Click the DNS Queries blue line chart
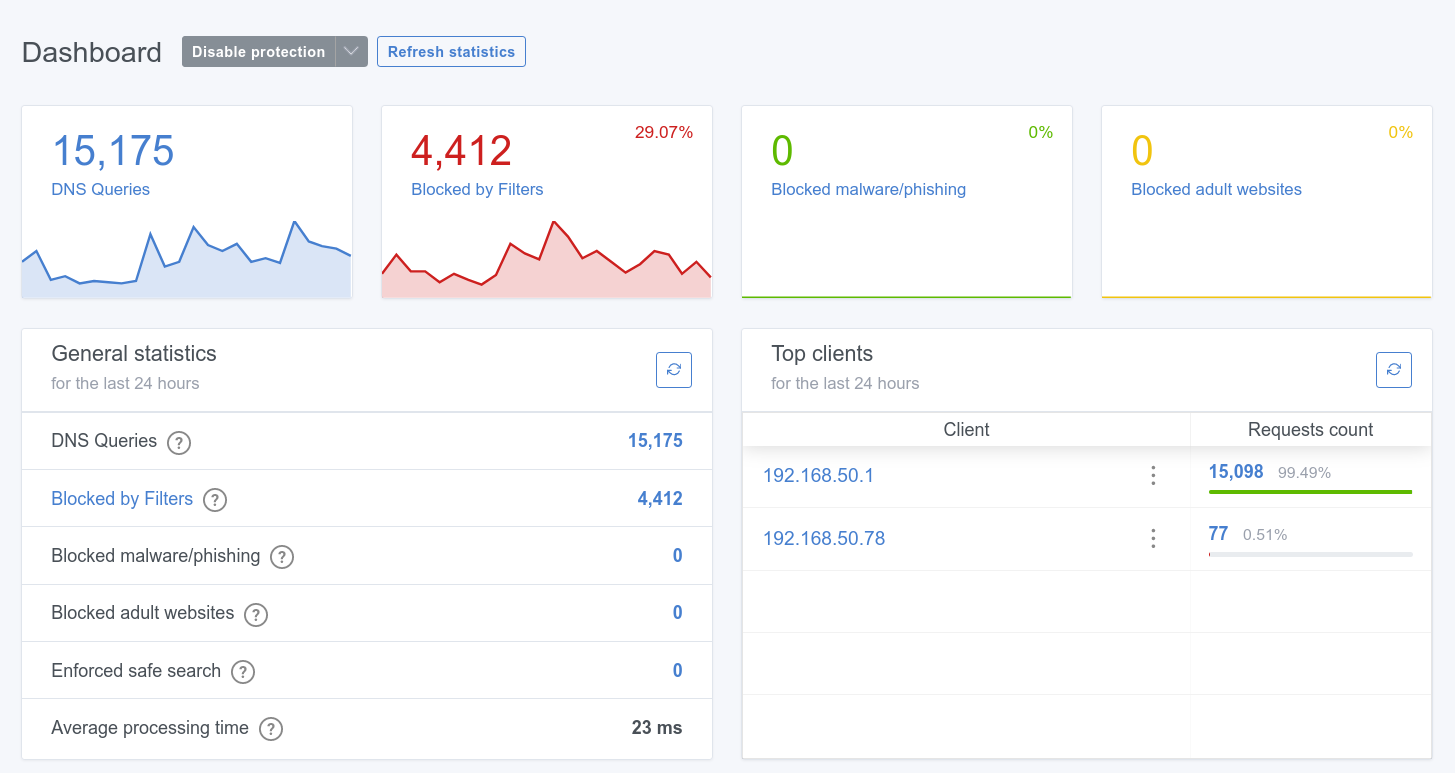The height and width of the screenshot is (773, 1455). [186, 259]
